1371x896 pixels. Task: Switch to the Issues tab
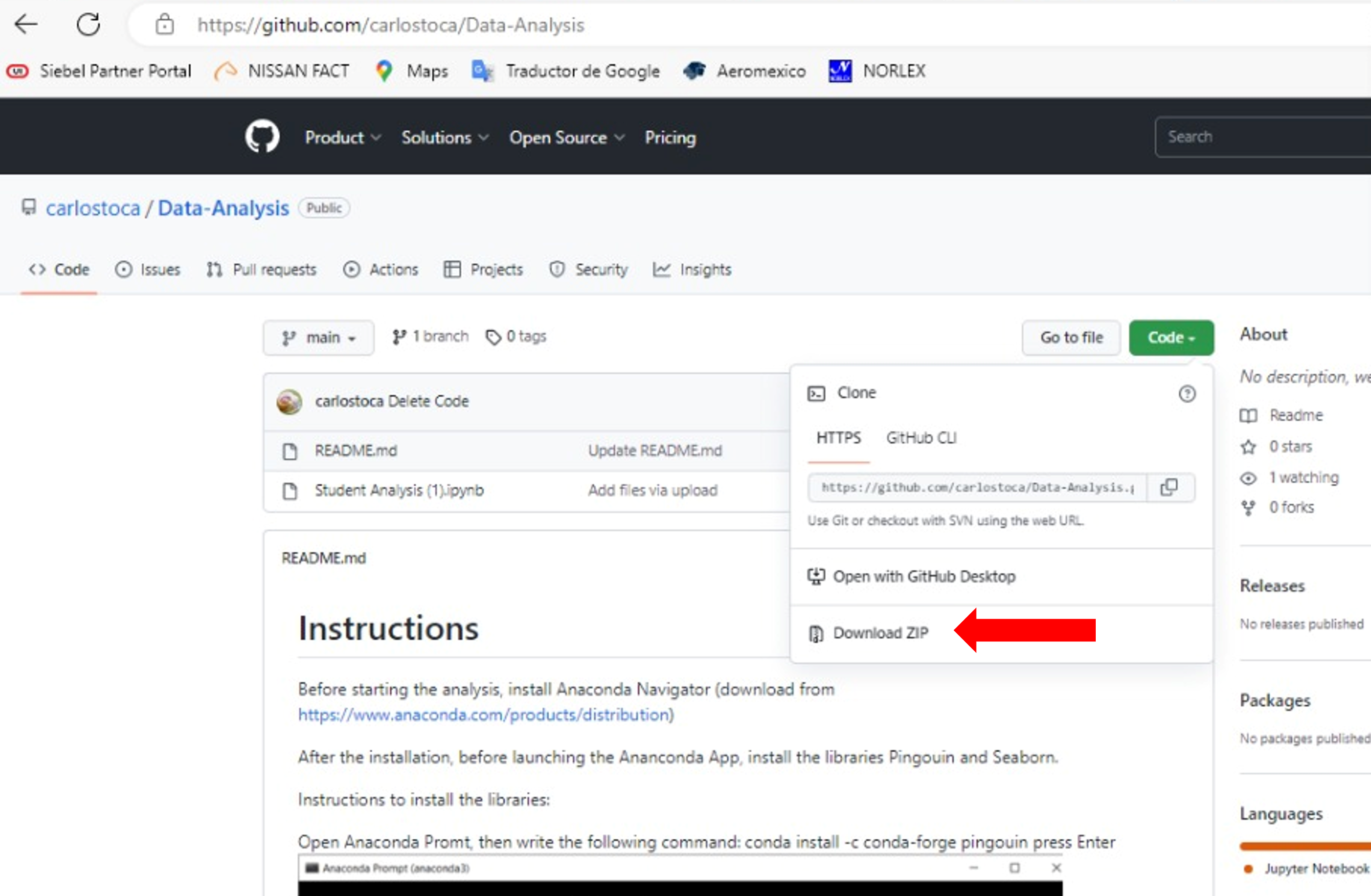147,270
